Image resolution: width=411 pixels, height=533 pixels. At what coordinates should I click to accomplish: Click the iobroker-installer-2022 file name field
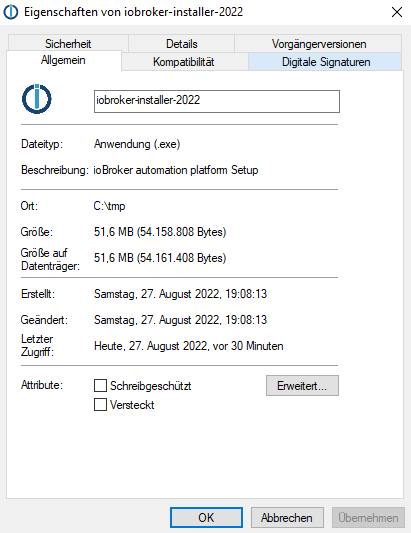coord(217,101)
